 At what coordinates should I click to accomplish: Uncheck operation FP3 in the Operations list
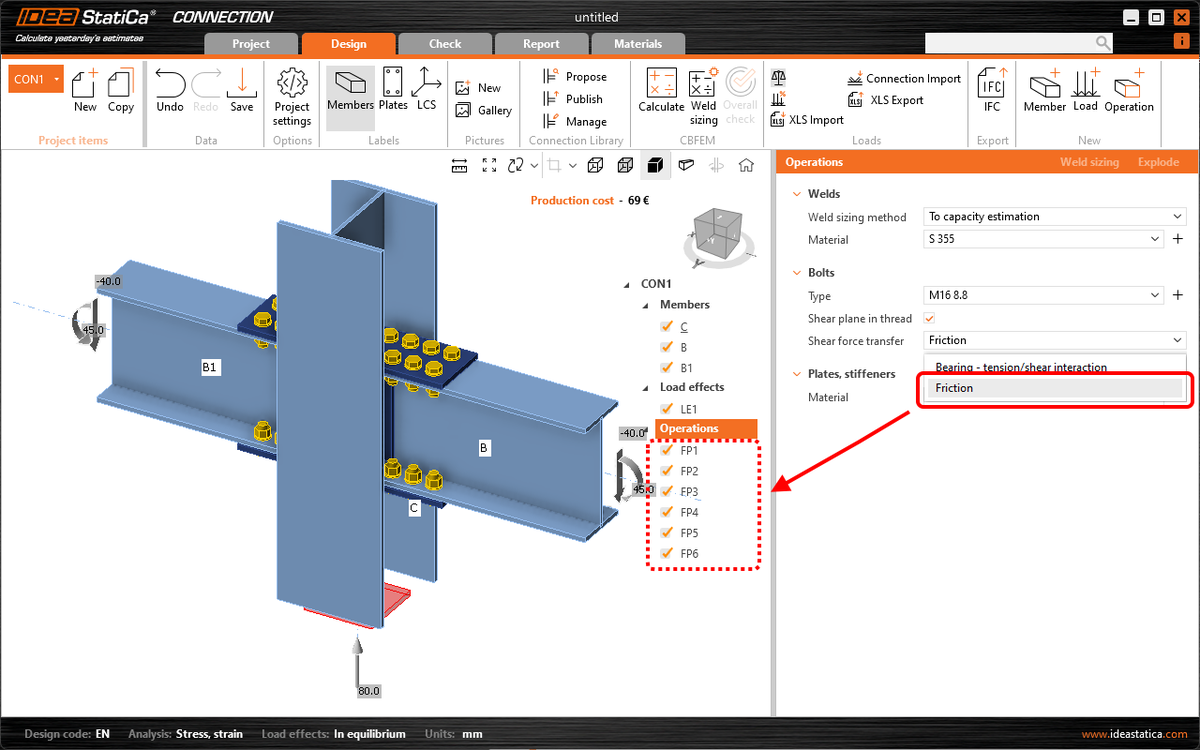pyautogui.click(x=668, y=491)
